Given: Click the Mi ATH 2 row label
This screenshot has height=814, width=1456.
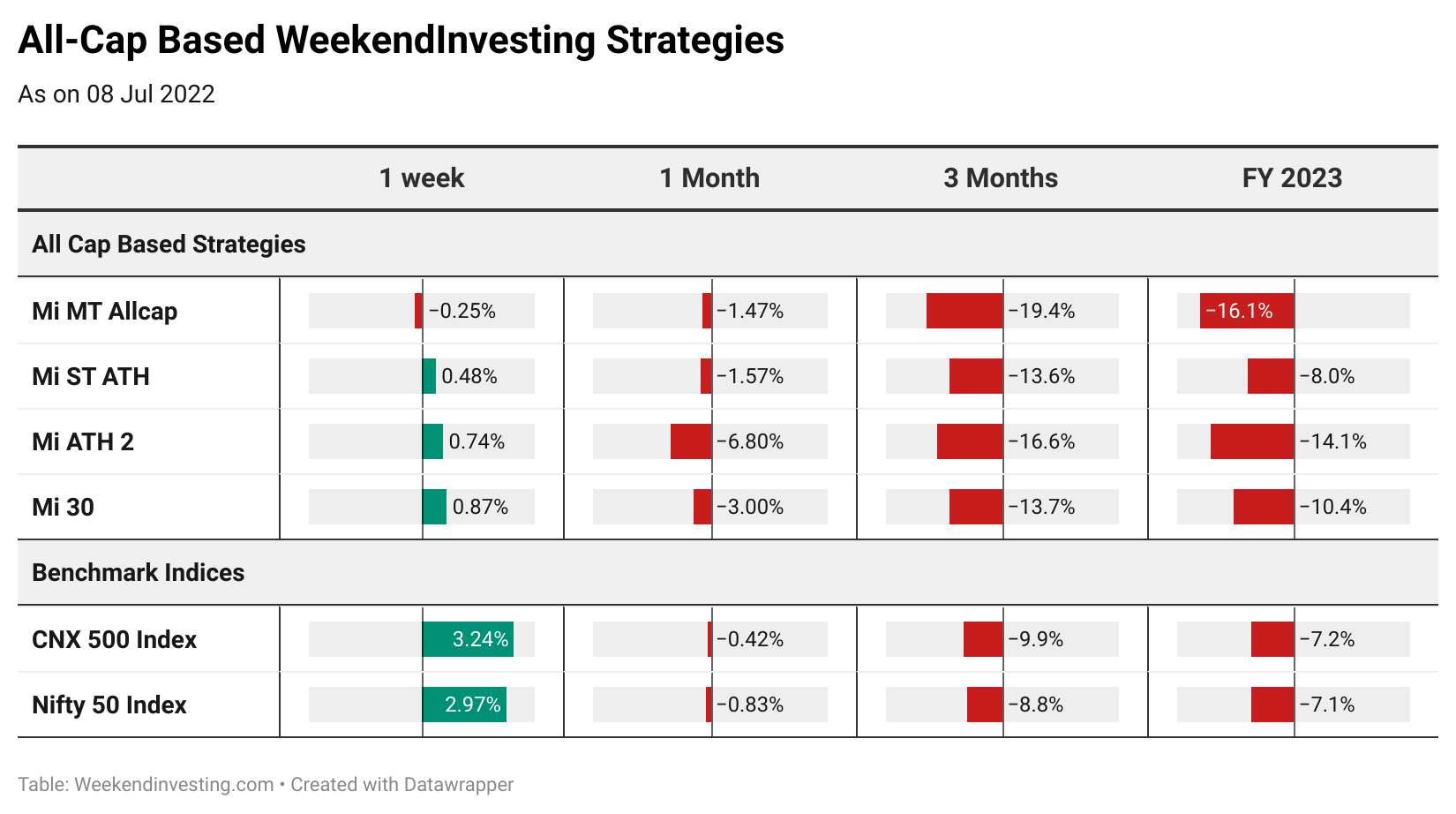Looking at the screenshot, I should [83, 442].
